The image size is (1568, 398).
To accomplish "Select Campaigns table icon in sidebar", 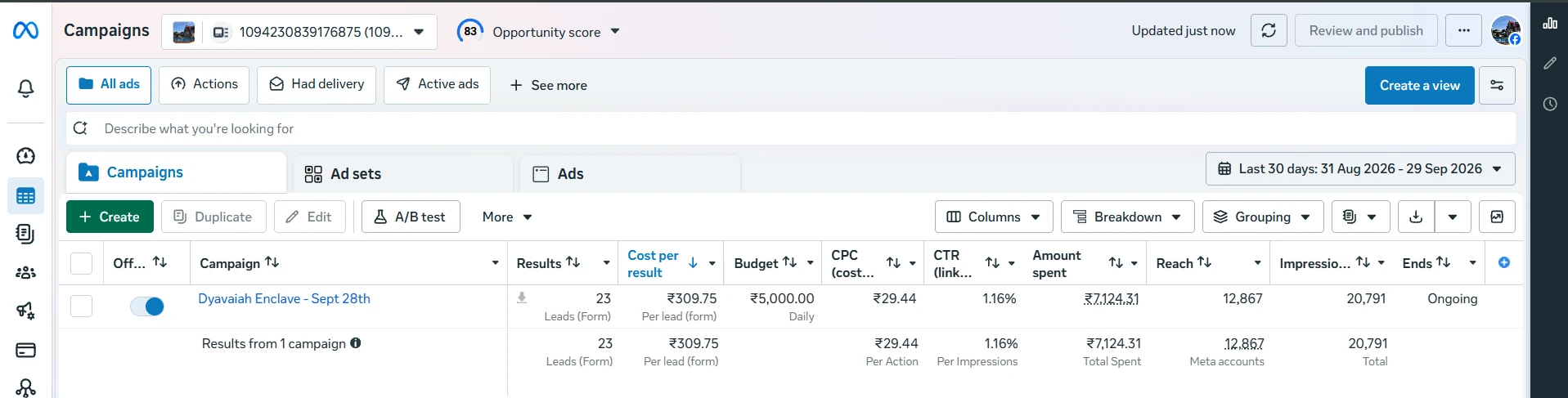I will 25,196.
